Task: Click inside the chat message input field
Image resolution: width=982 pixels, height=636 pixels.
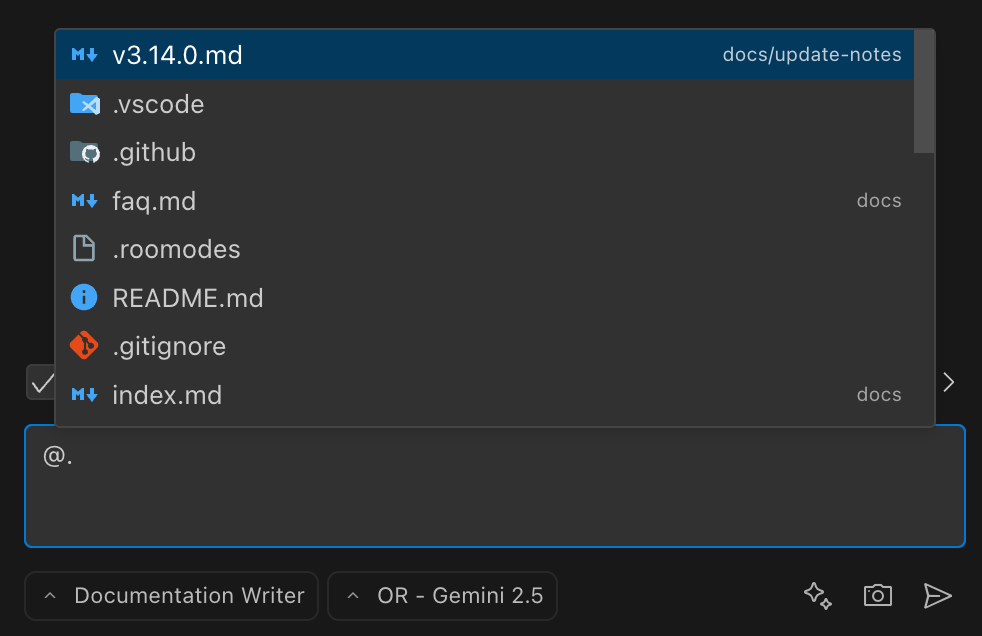Action: click(495, 485)
